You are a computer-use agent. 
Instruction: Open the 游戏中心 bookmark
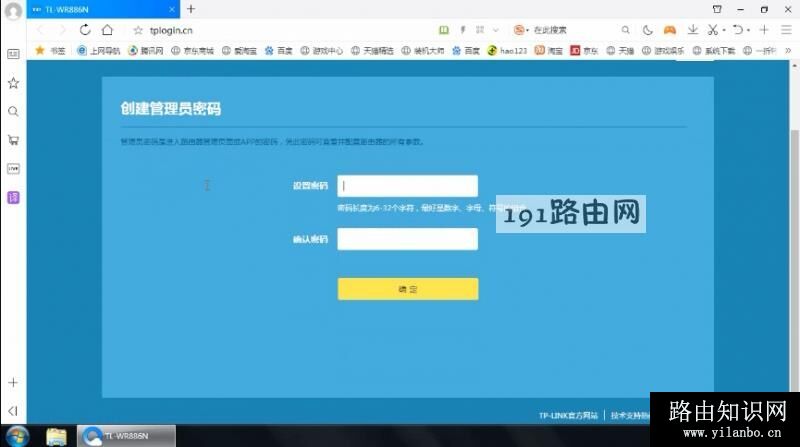[x=321, y=51]
